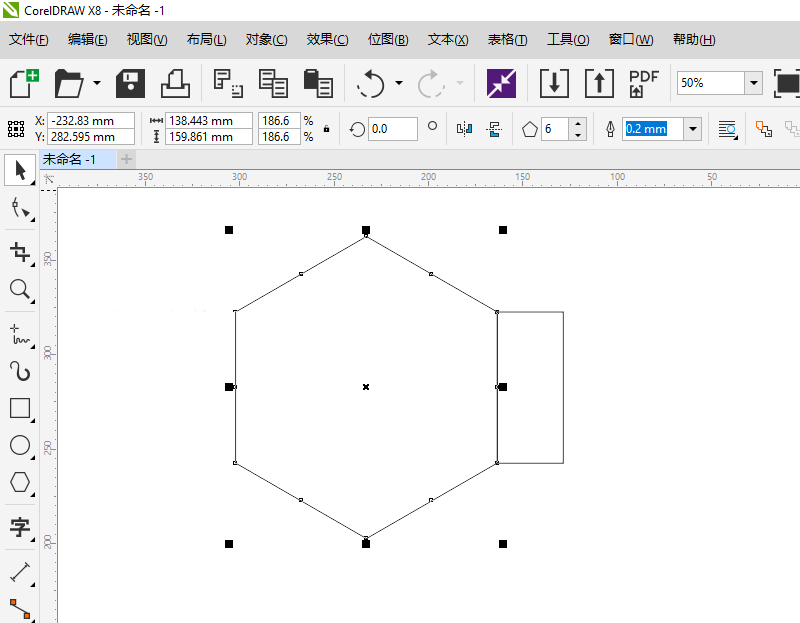The image size is (800, 623).
Task: Click the Save floppy disk icon
Action: pos(131,83)
